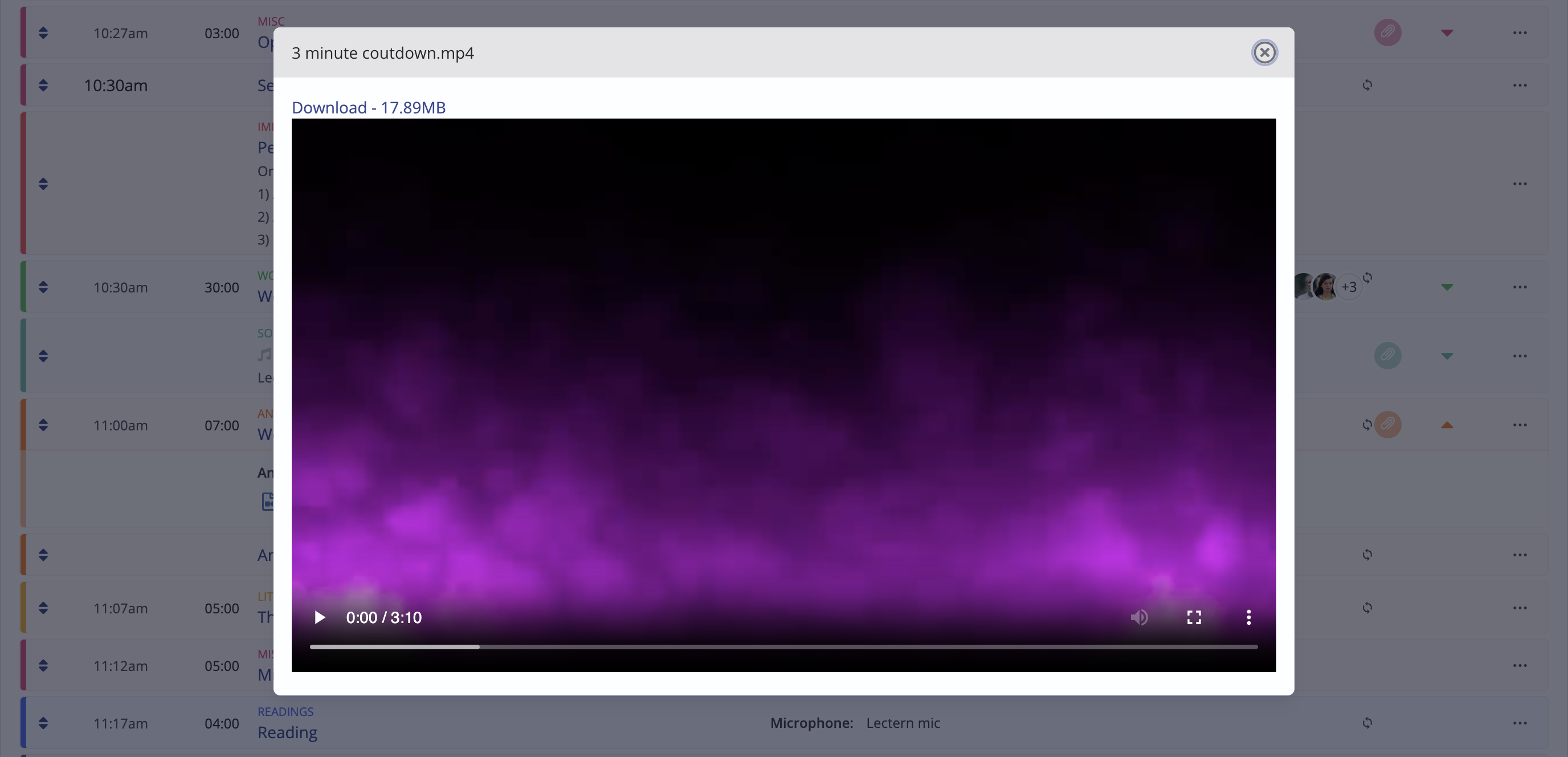The height and width of the screenshot is (757, 1568).
Task: Click sync icon on the 11:07am row
Action: pos(1367,608)
